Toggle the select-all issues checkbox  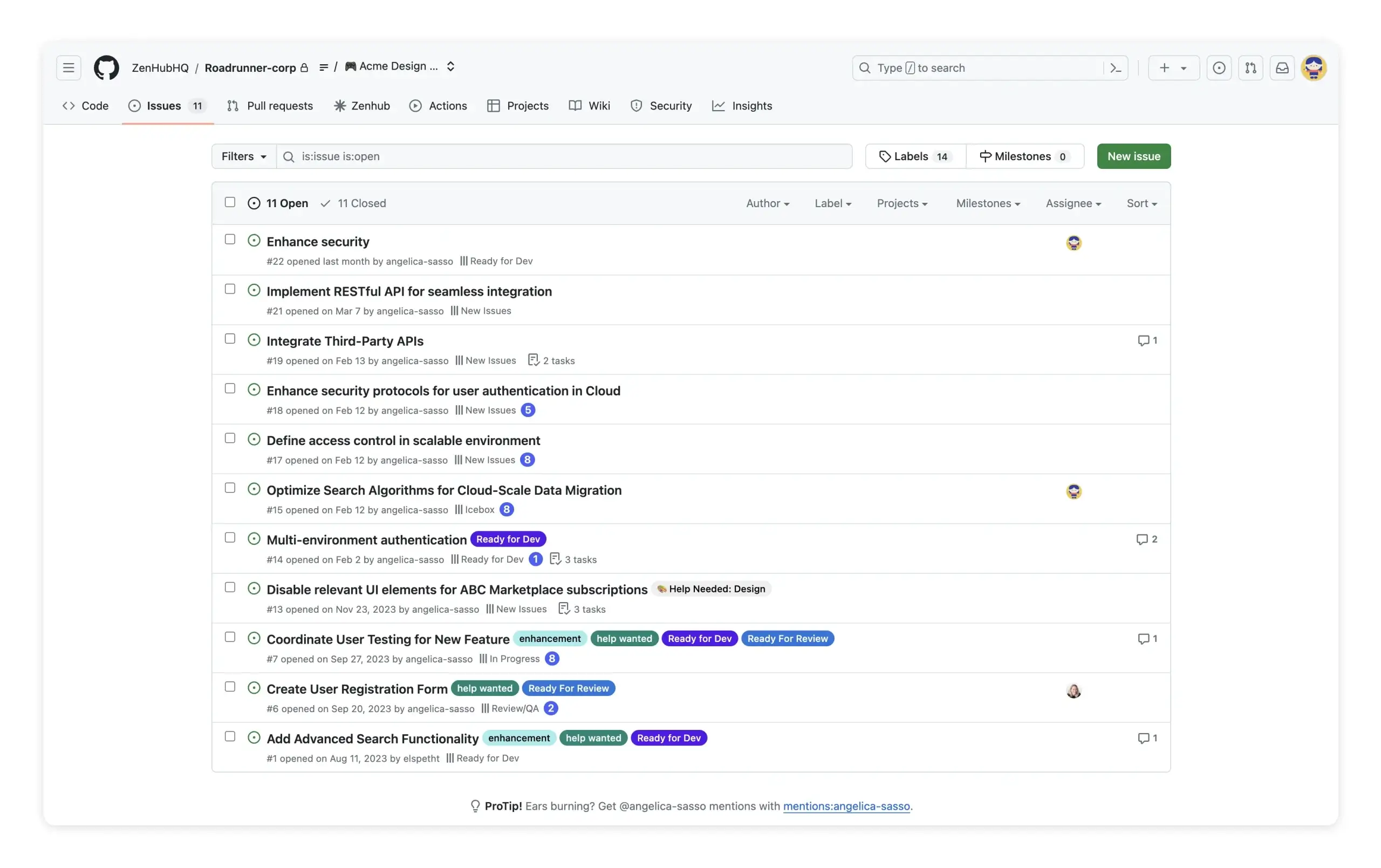point(230,202)
